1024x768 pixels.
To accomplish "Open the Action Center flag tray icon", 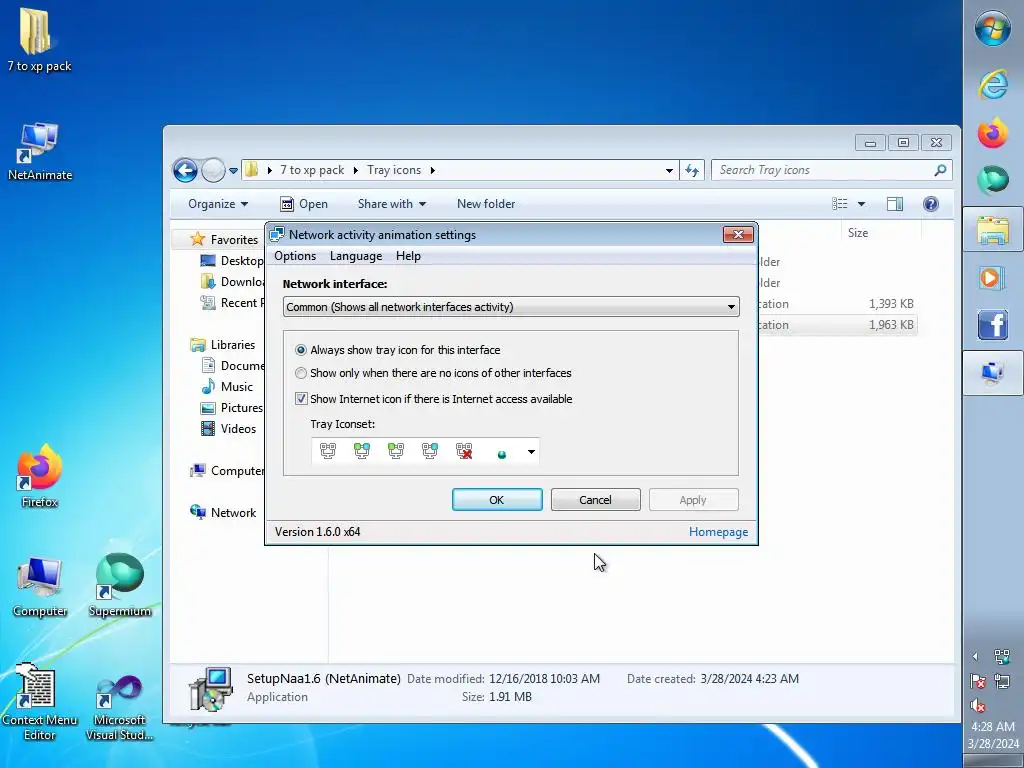I will click(x=978, y=681).
